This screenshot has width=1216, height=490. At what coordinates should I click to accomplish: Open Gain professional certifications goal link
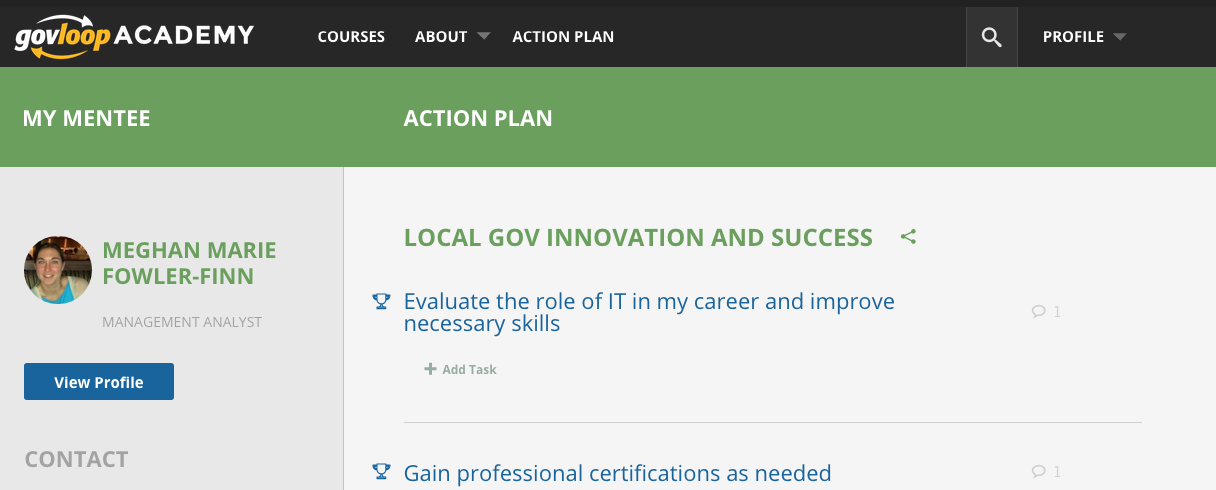tap(617, 473)
